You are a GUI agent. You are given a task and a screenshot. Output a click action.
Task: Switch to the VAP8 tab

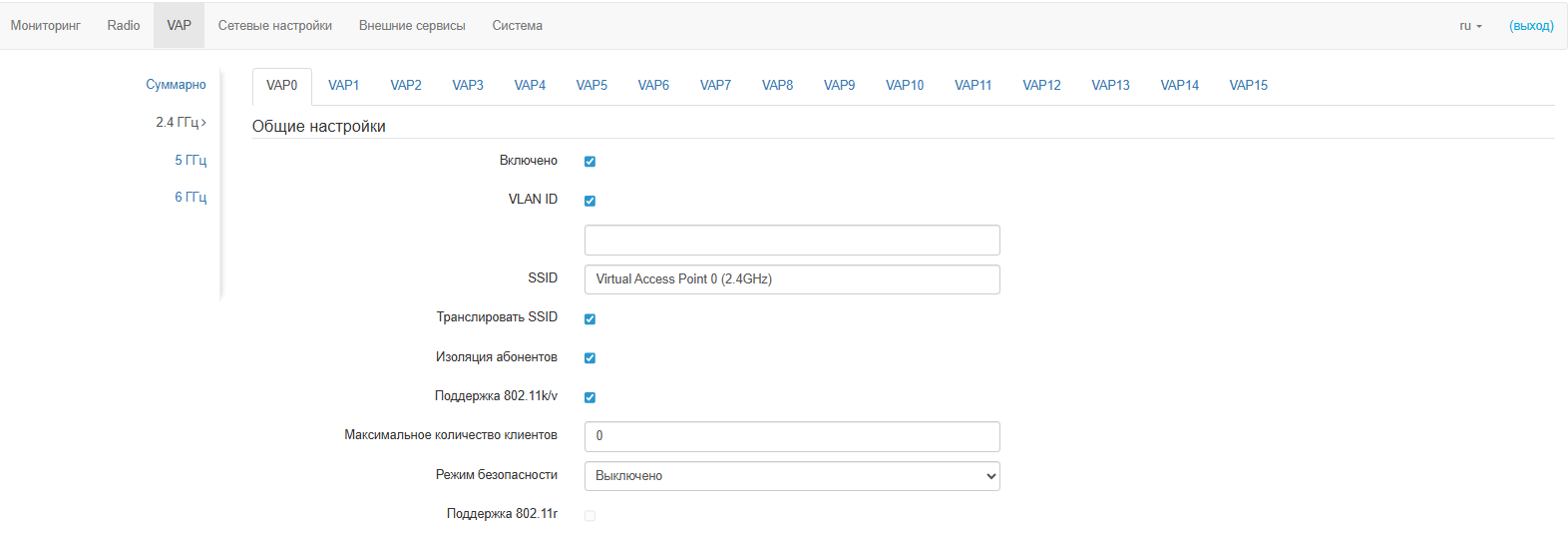point(777,86)
